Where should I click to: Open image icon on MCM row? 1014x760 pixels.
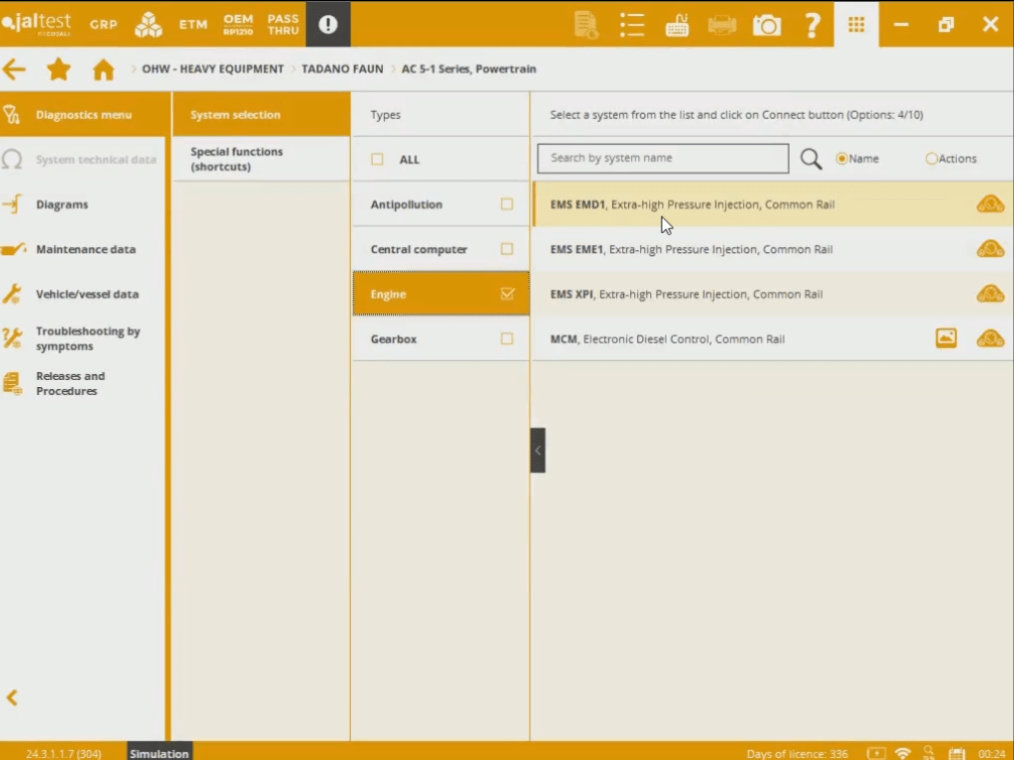point(946,338)
